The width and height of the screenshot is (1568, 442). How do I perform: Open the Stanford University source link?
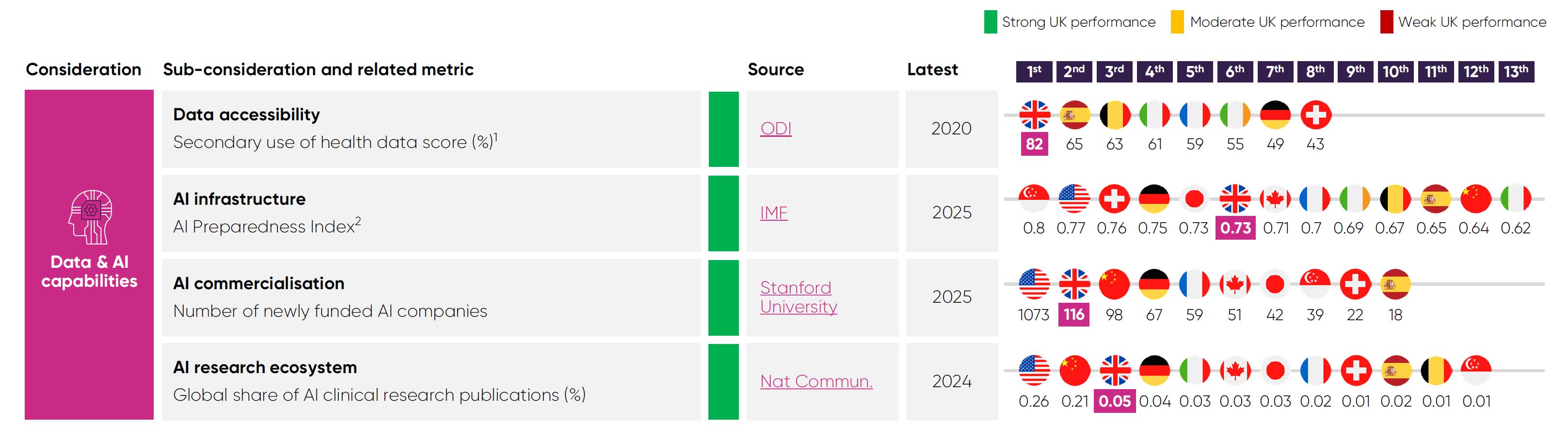pos(798,296)
